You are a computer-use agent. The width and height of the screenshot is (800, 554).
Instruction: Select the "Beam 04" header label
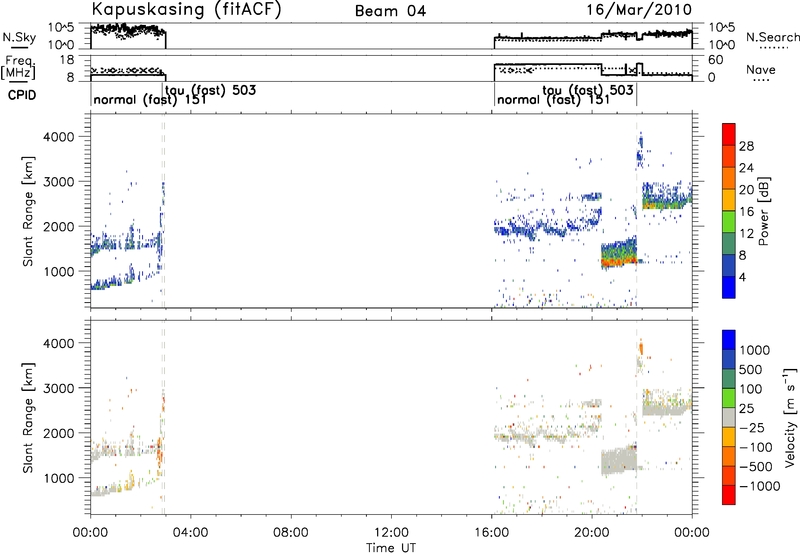(x=390, y=11)
